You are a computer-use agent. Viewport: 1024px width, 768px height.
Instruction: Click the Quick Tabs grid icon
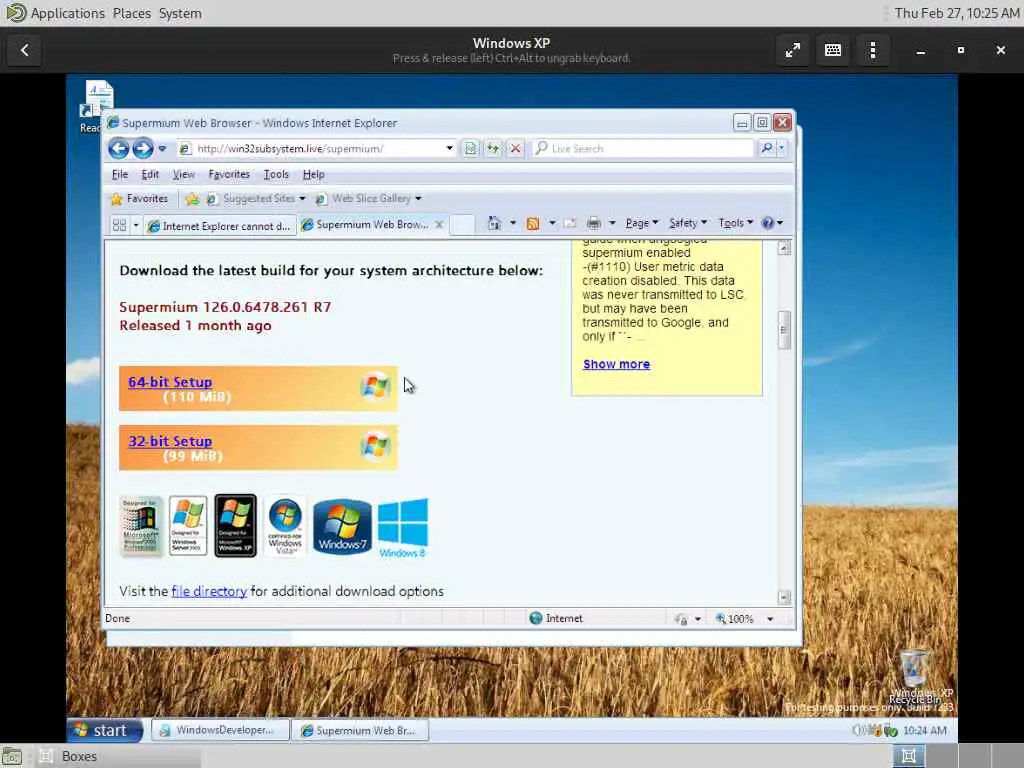120,225
